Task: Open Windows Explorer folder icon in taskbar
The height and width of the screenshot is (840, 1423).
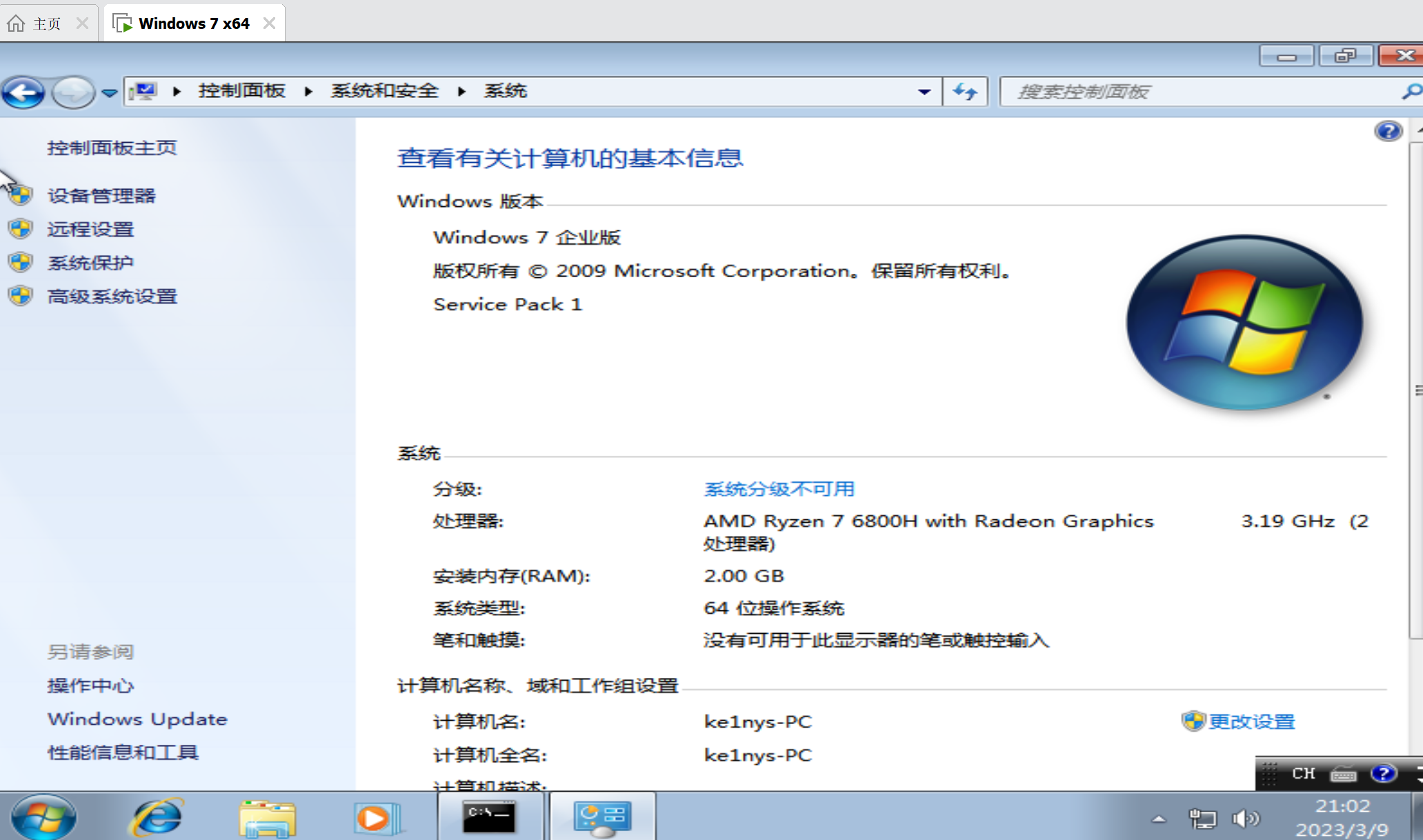Action: coord(267,818)
